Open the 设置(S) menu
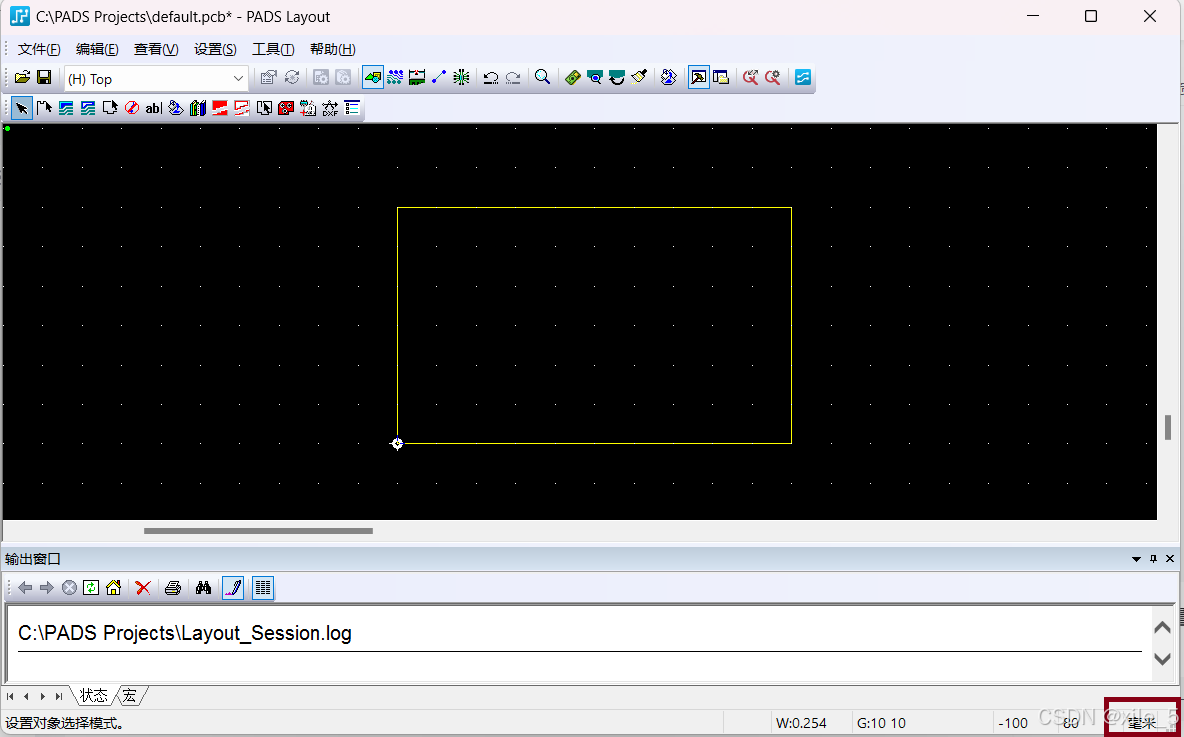The image size is (1184, 737). 215,49
